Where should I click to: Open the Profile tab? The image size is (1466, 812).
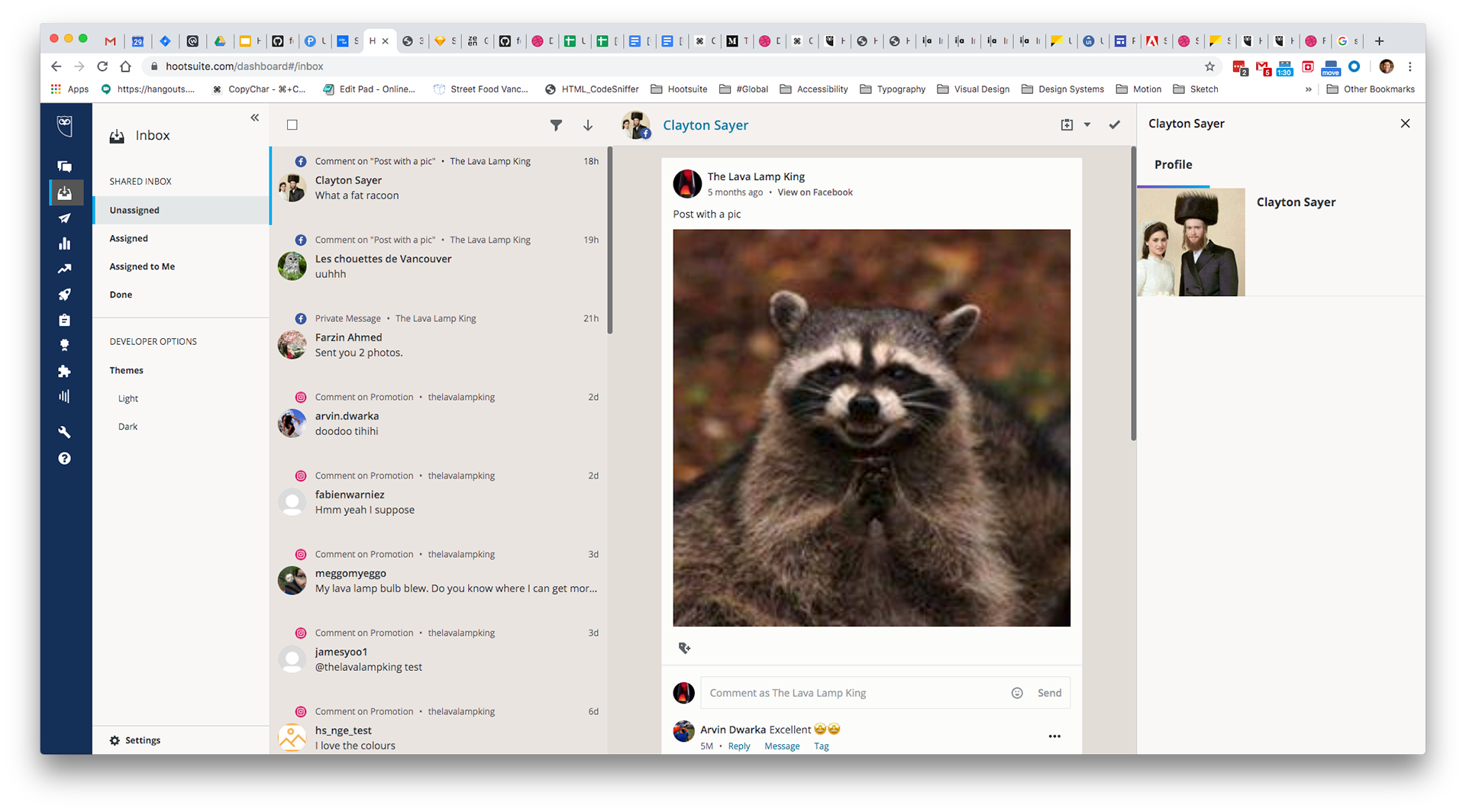tap(1173, 165)
